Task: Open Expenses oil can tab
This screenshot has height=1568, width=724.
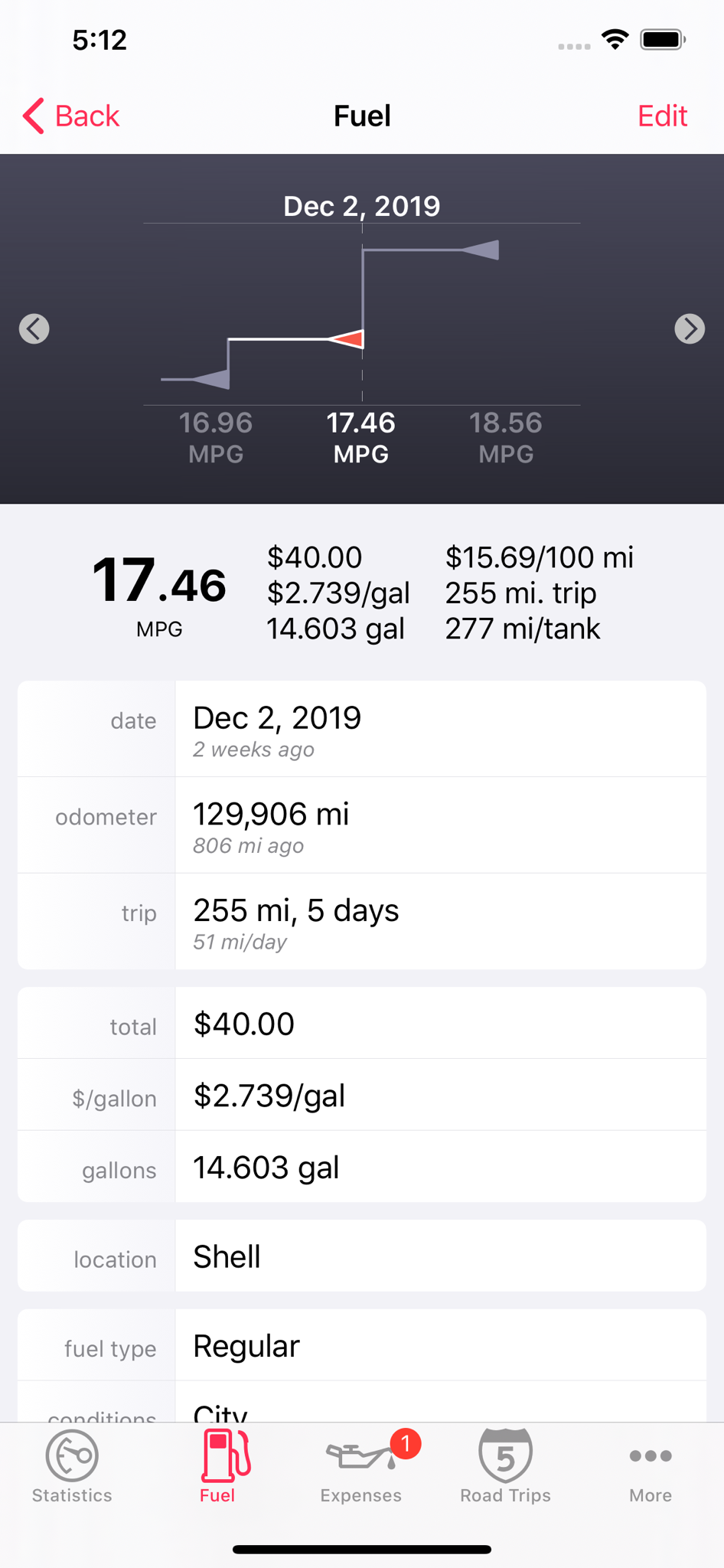Action: (360, 1466)
